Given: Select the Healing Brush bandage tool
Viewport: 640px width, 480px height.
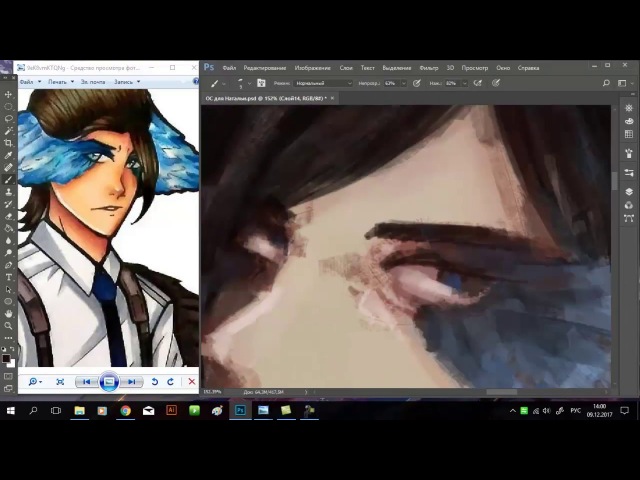Looking at the screenshot, I should (x=8, y=167).
